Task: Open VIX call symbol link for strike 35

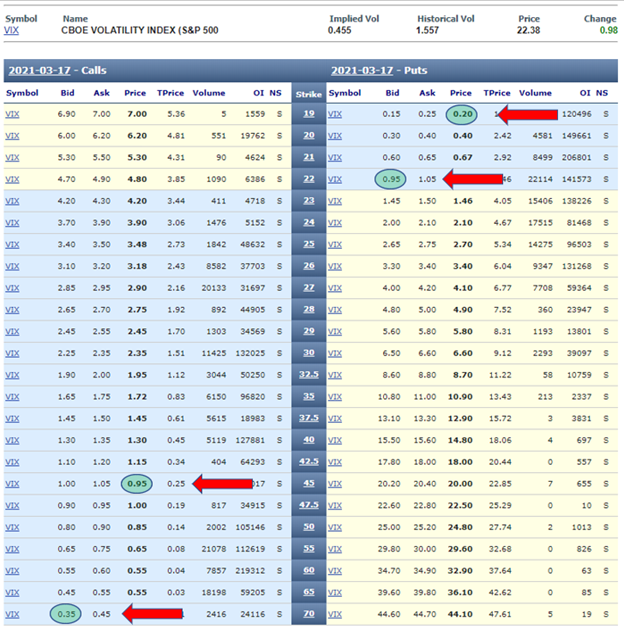Action: [x=12, y=397]
